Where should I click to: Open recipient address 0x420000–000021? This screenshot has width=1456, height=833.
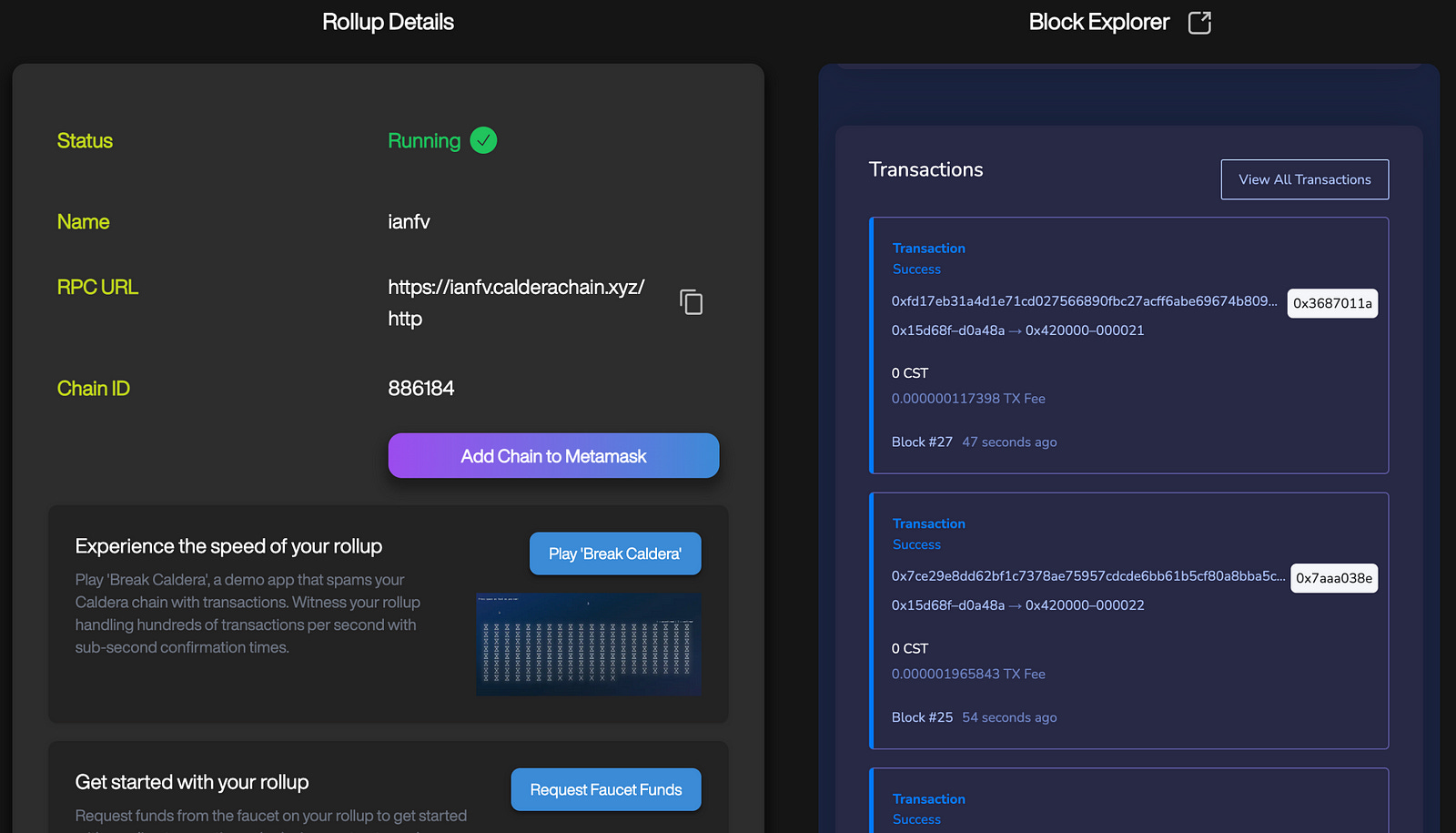point(1085,330)
